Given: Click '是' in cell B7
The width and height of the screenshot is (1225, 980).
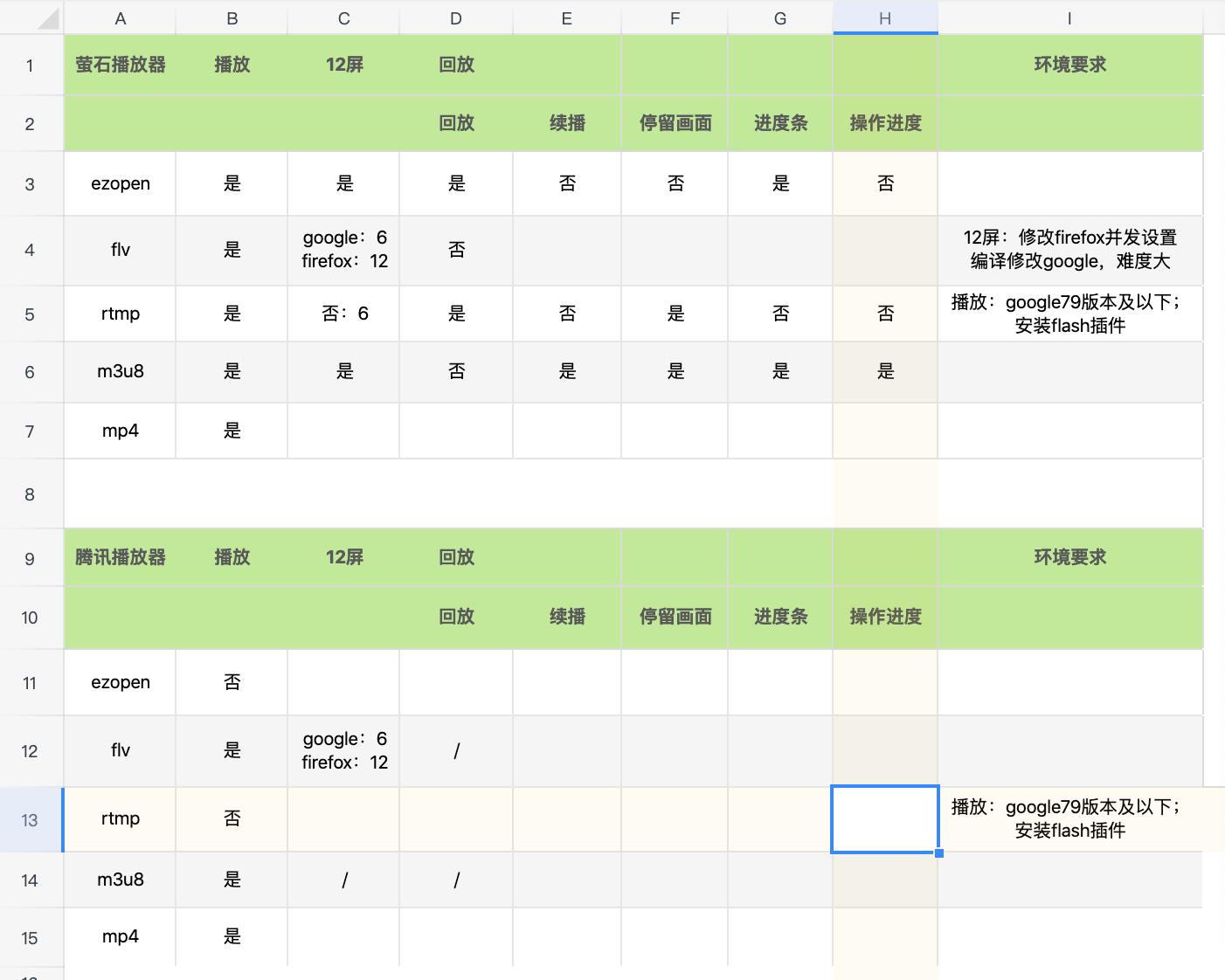Looking at the screenshot, I should click(232, 431).
